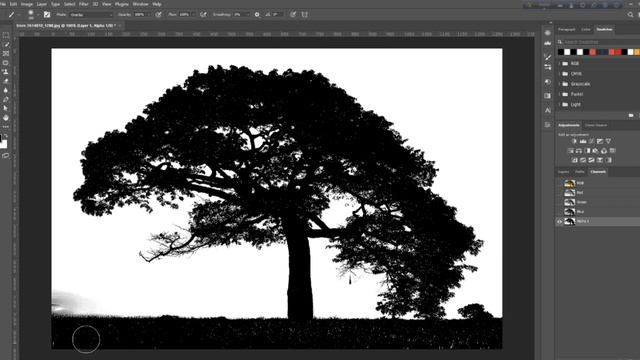Viewport: 640px width, 360px height.
Task: Select the Rectangle shape tool
Action: pos(6,63)
